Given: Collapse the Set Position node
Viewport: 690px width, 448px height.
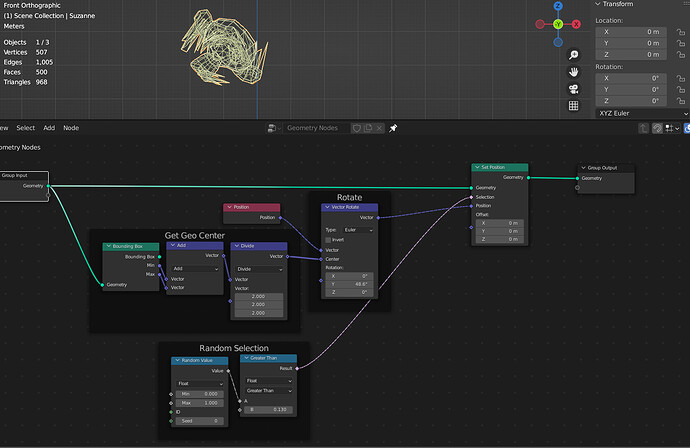Looking at the screenshot, I should (x=477, y=167).
